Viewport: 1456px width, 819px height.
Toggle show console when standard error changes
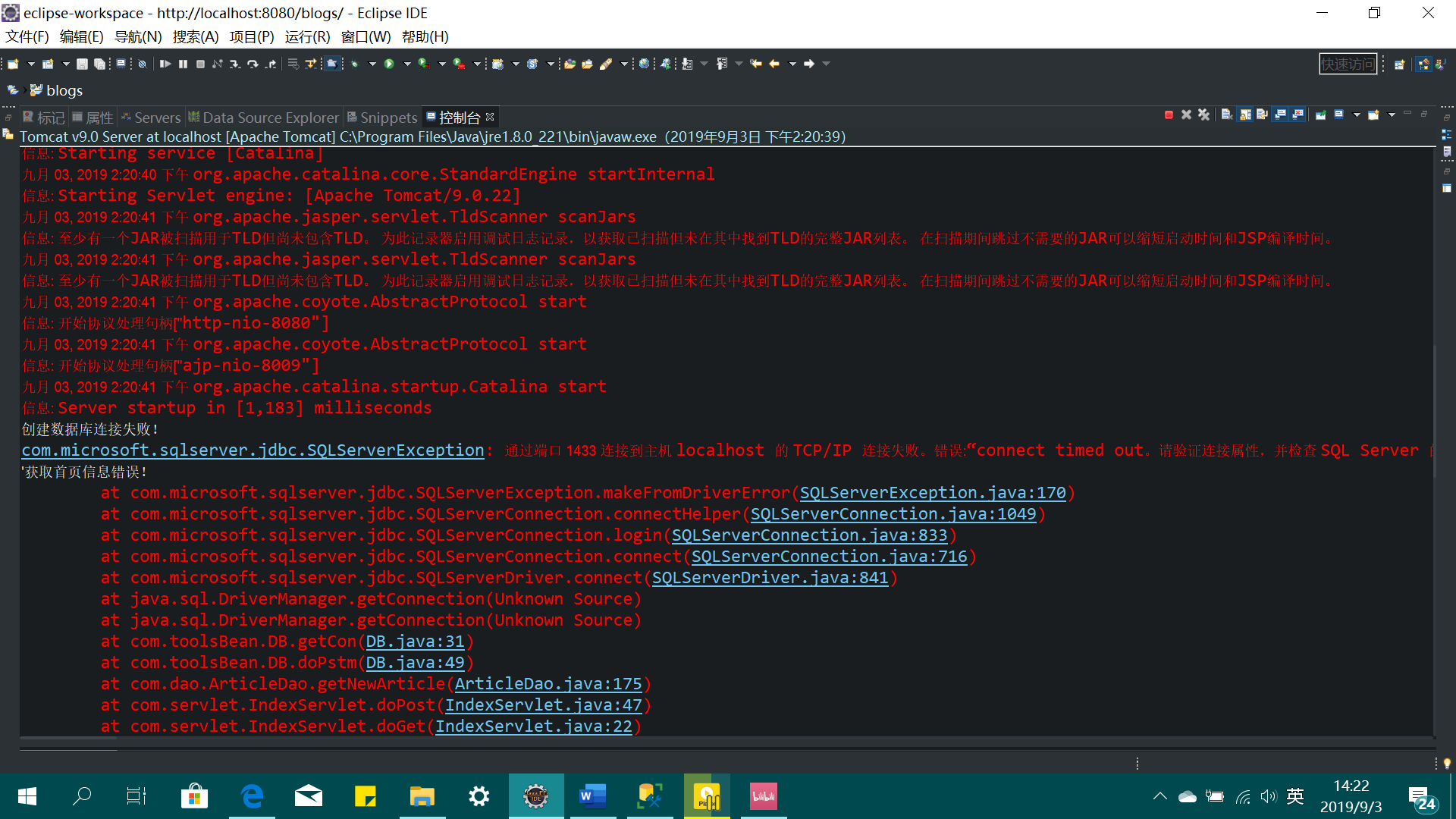pos(1297,115)
